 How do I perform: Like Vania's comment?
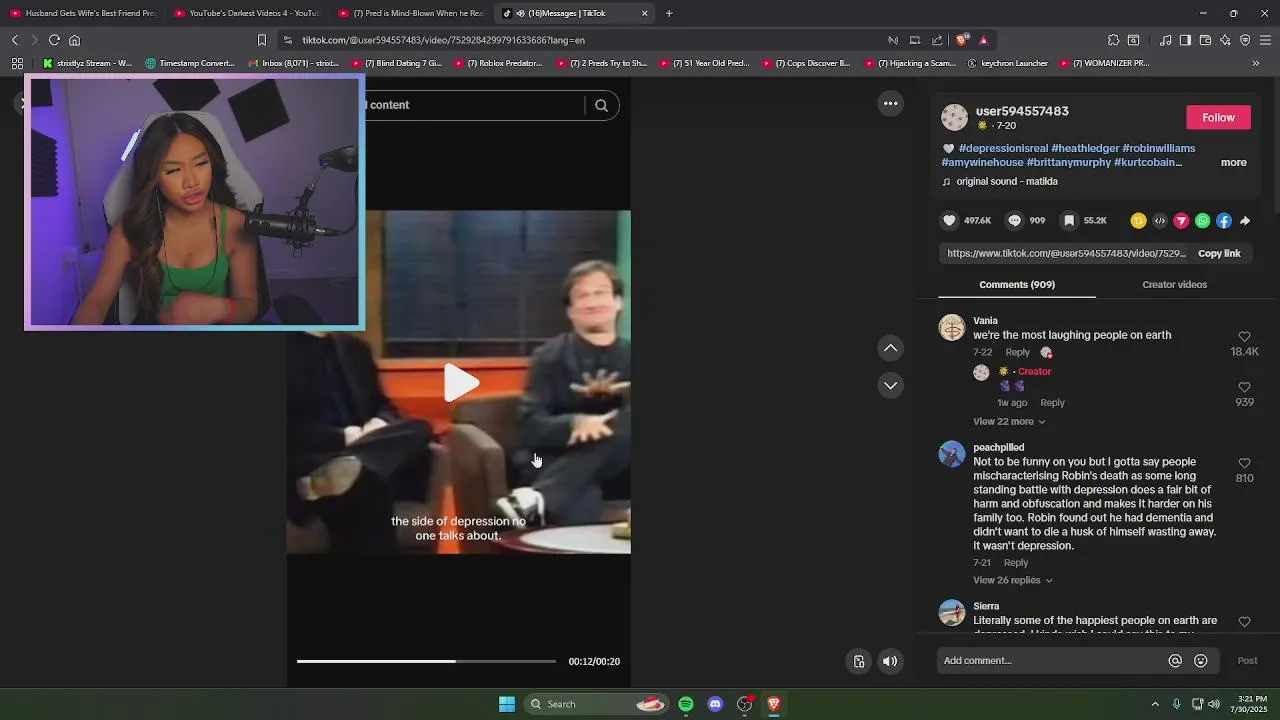tap(1244, 337)
